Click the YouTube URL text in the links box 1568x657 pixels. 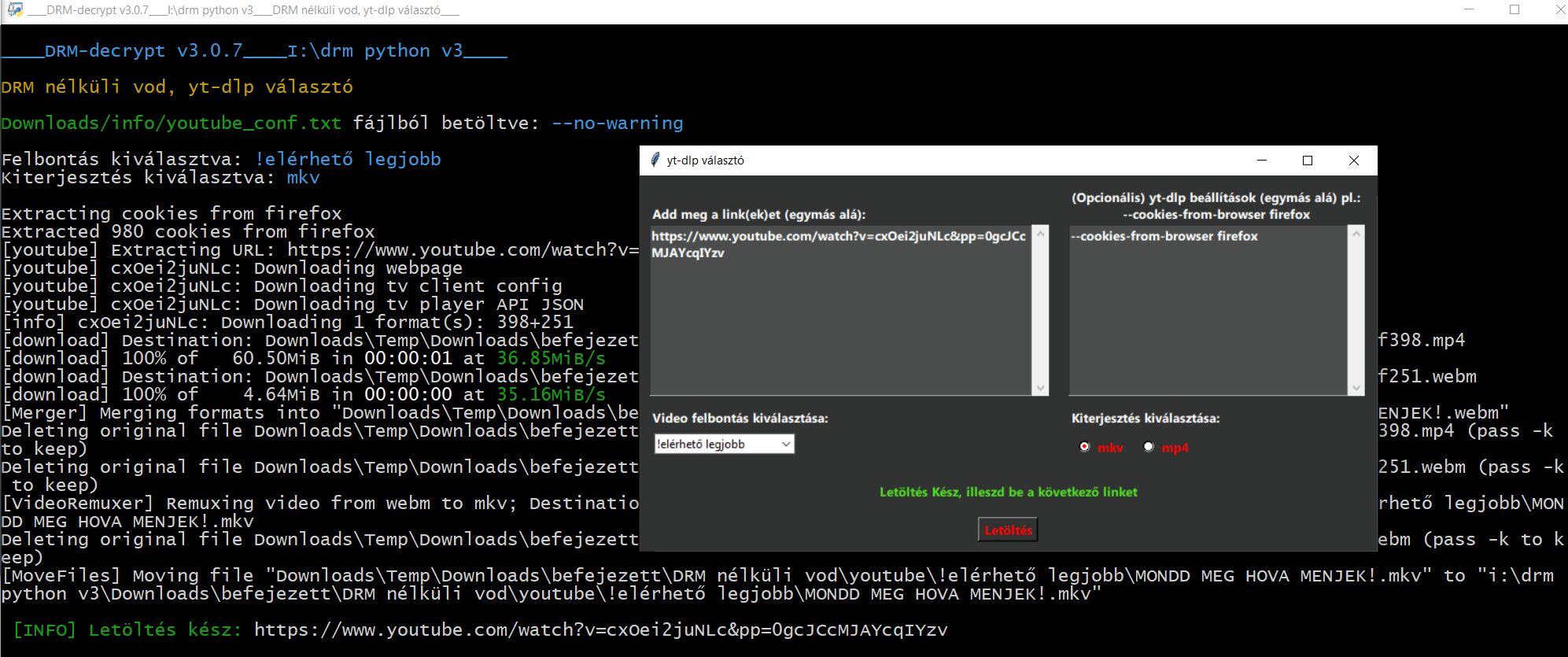click(x=839, y=245)
